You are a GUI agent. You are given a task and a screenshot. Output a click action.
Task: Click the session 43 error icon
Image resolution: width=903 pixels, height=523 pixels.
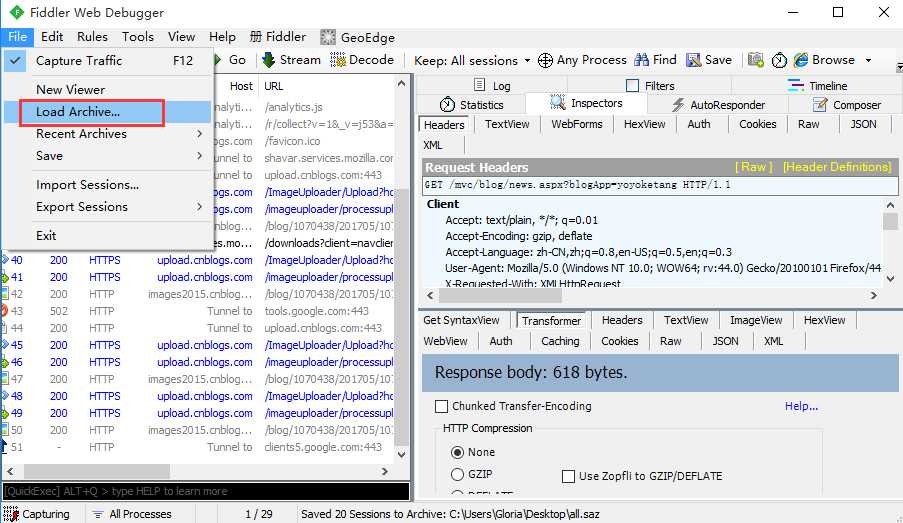point(4,311)
